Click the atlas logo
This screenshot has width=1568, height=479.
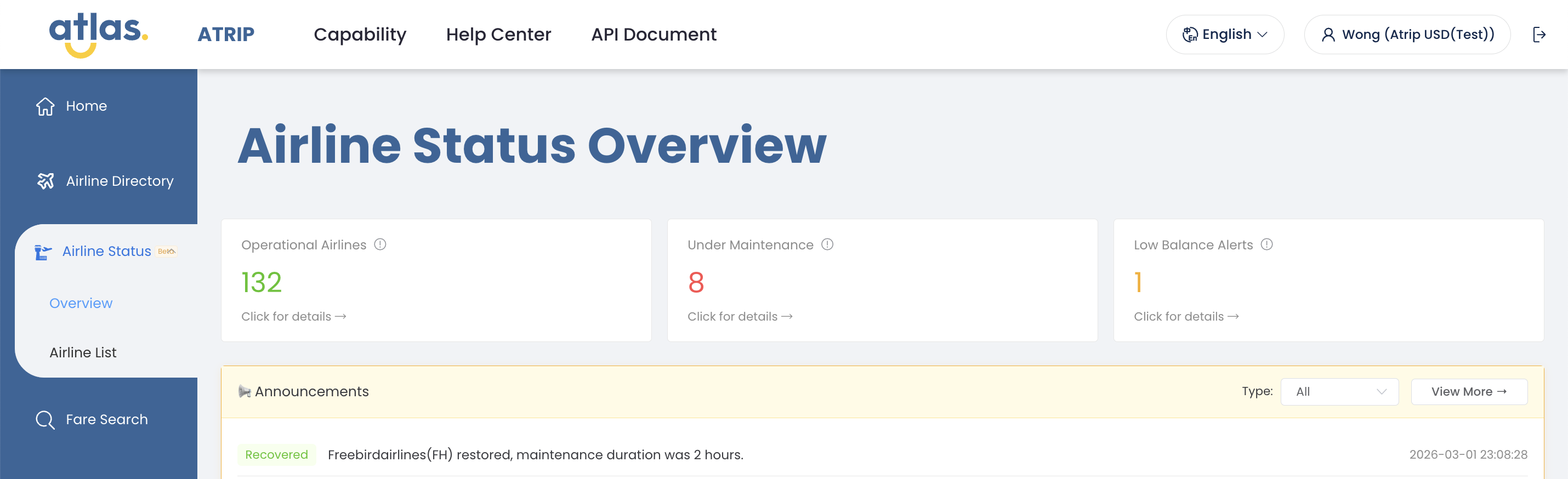point(98,35)
